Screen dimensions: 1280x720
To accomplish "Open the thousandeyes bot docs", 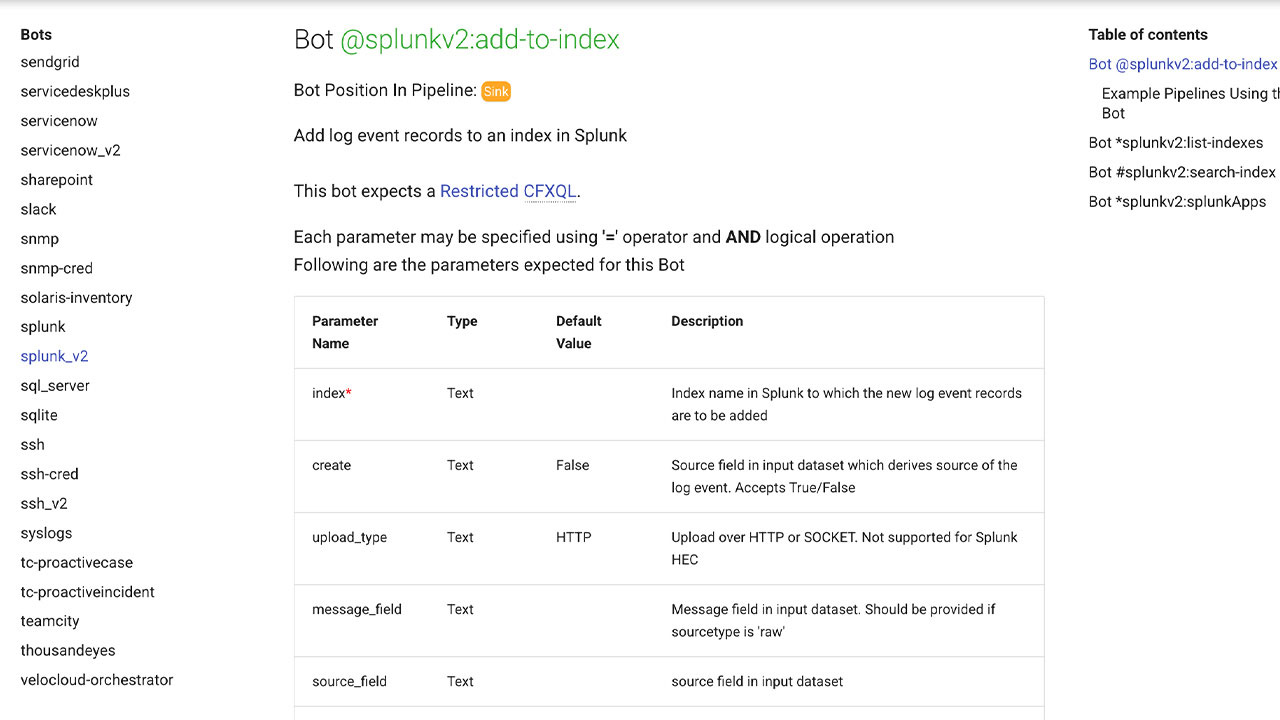I will (68, 650).
